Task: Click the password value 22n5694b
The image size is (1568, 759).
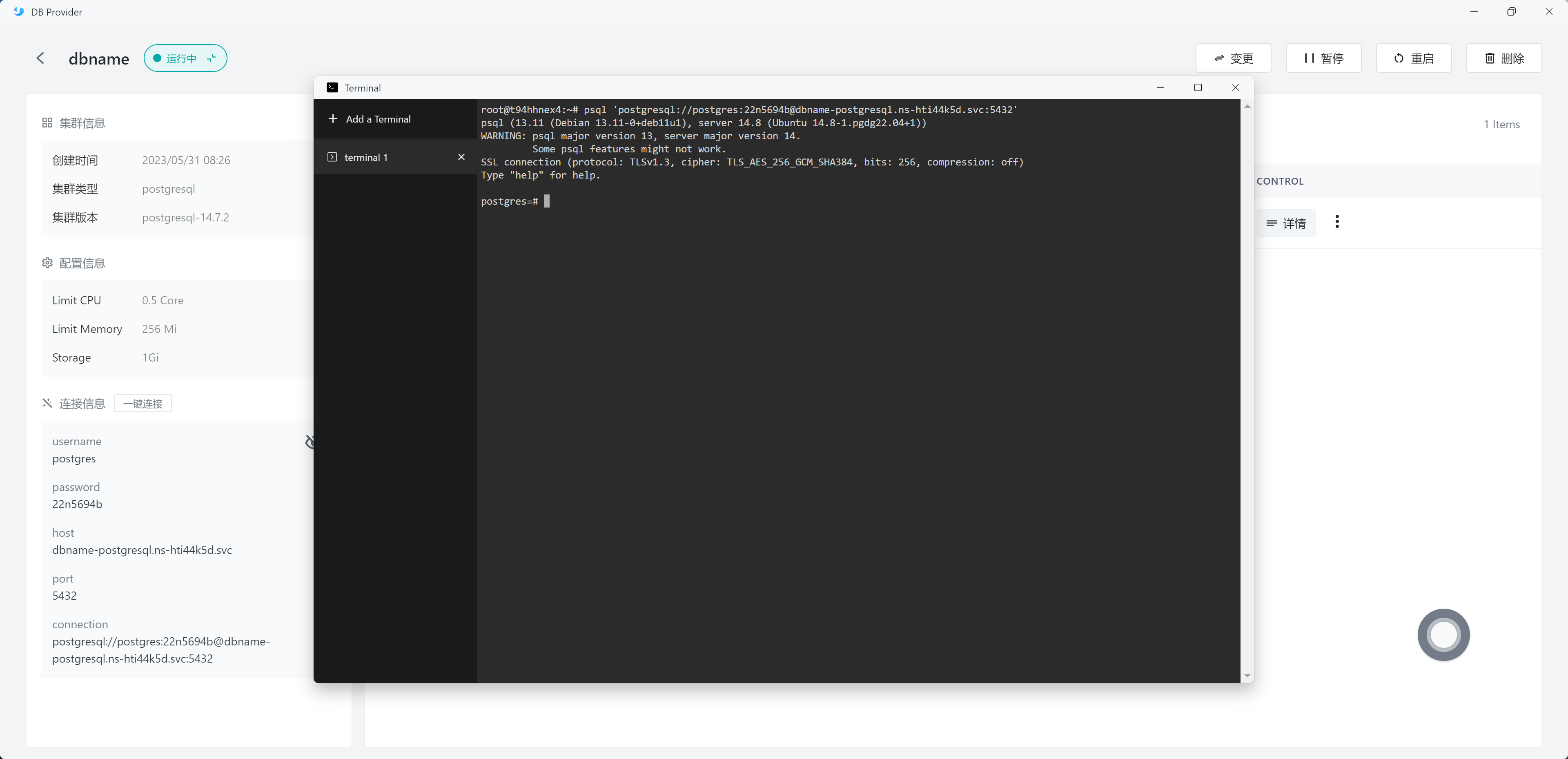Action: tap(77, 504)
